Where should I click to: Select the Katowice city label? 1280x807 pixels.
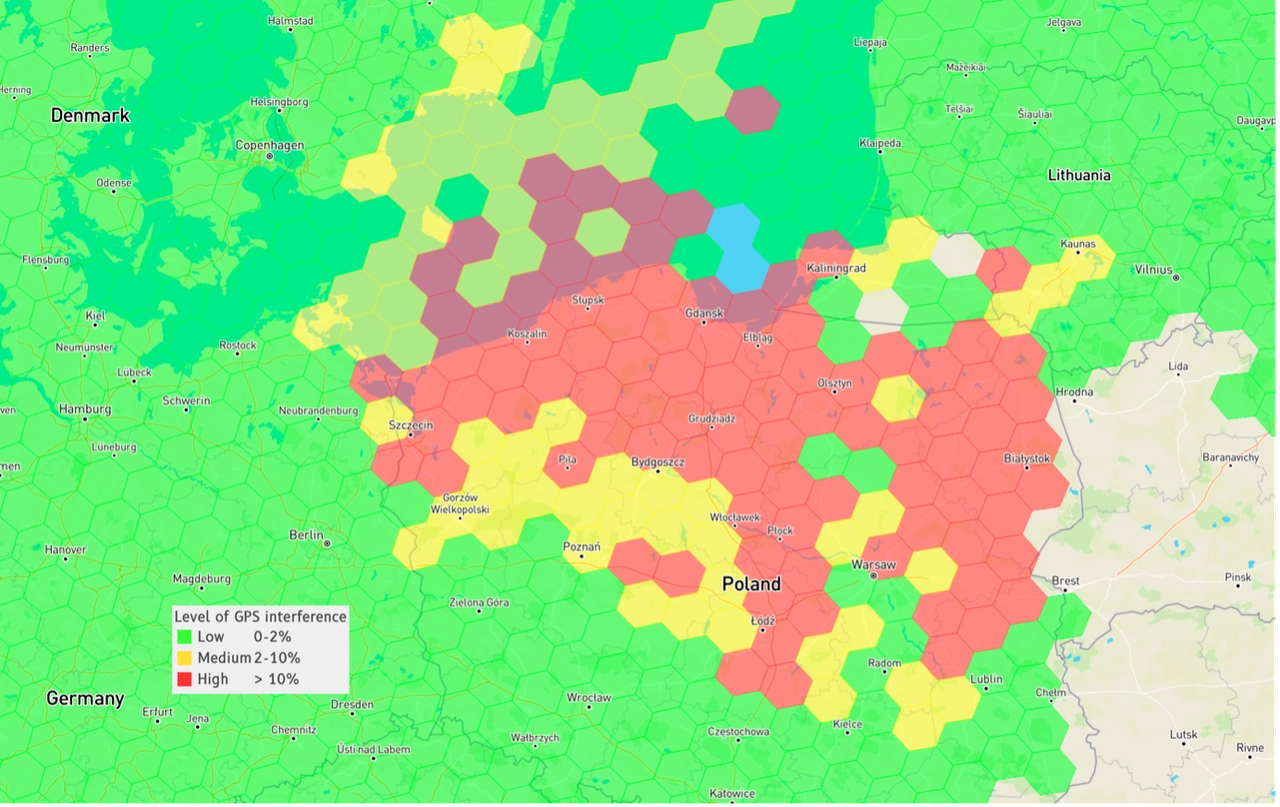pyautogui.click(x=733, y=794)
